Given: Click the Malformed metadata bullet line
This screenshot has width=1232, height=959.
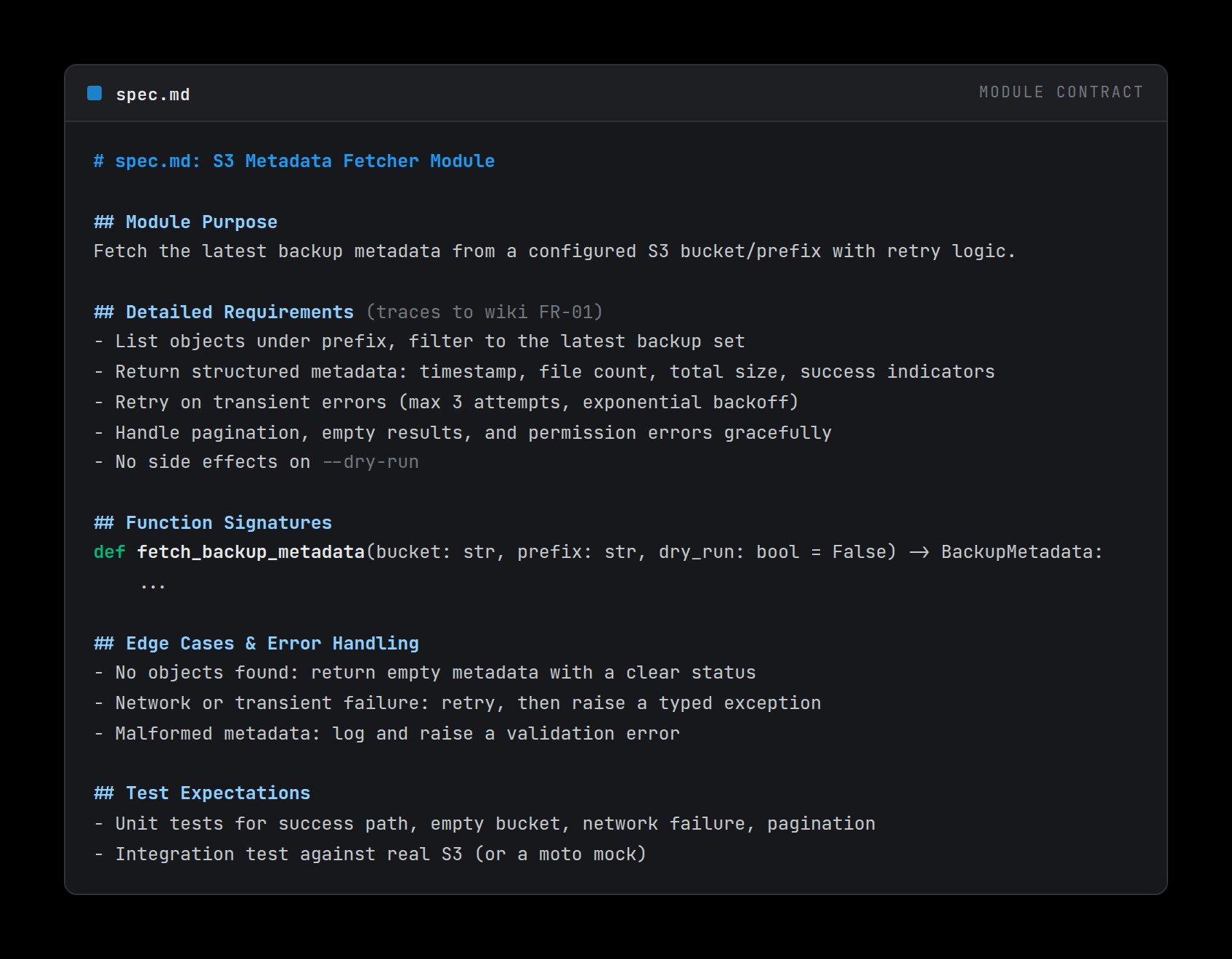Looking at the screenshot, I should click(x=386, y=734).
